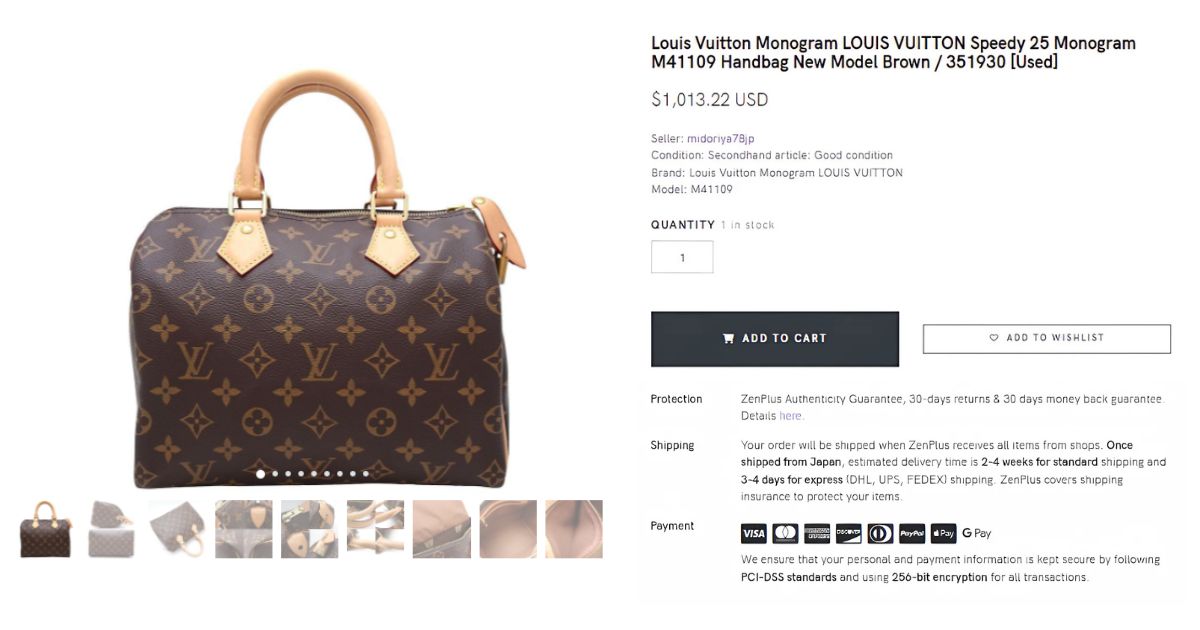This screenshot has width=1200, height=630.
Task: Select the third angled bag thumbnail
Action: coord(177,529)
